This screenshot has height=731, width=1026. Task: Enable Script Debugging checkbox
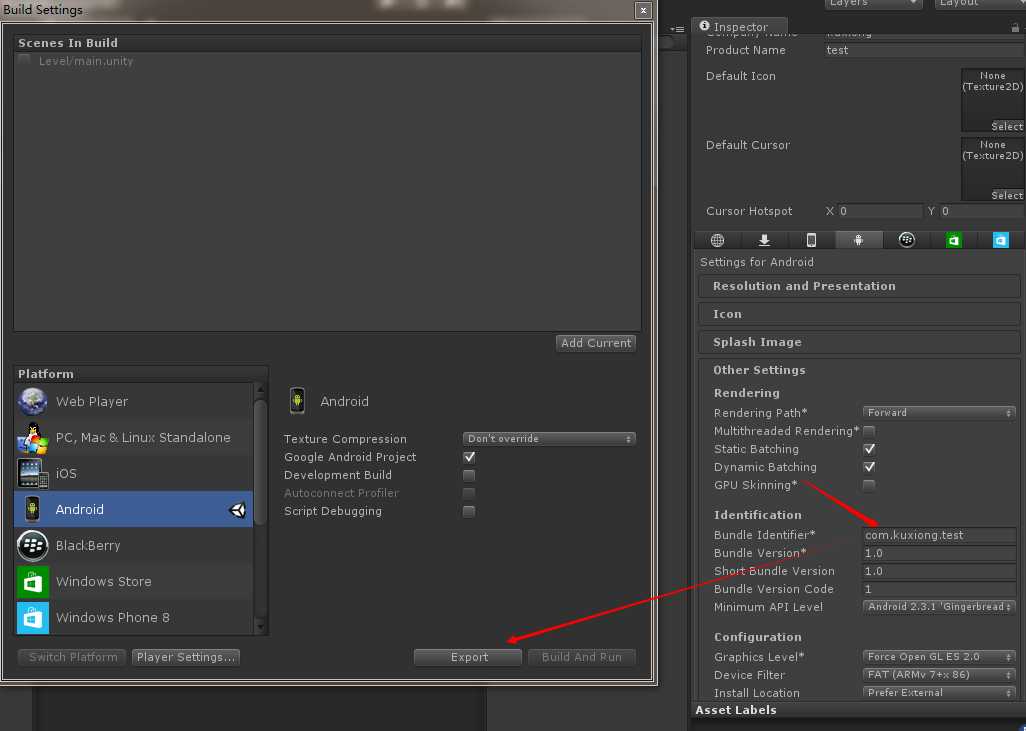pyautogui.click(x=469, y=511)
